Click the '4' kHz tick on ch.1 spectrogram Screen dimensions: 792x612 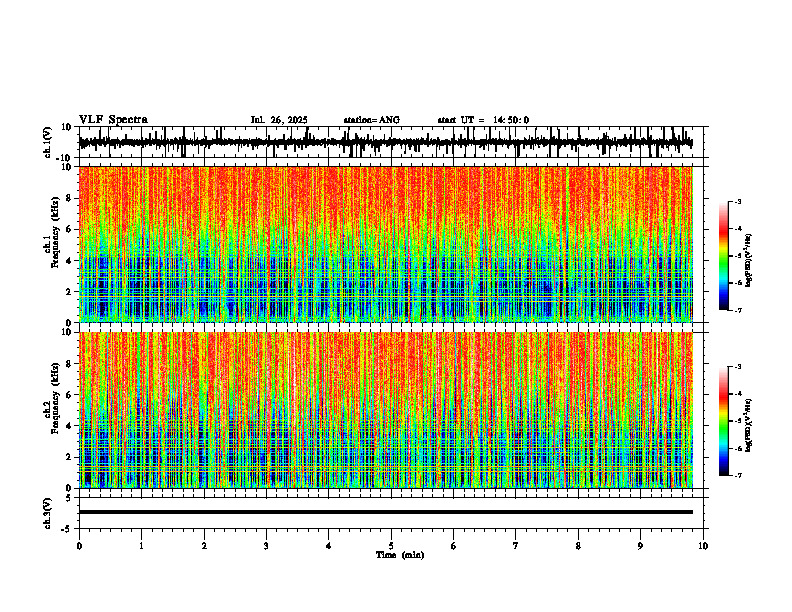pos(70,261)
